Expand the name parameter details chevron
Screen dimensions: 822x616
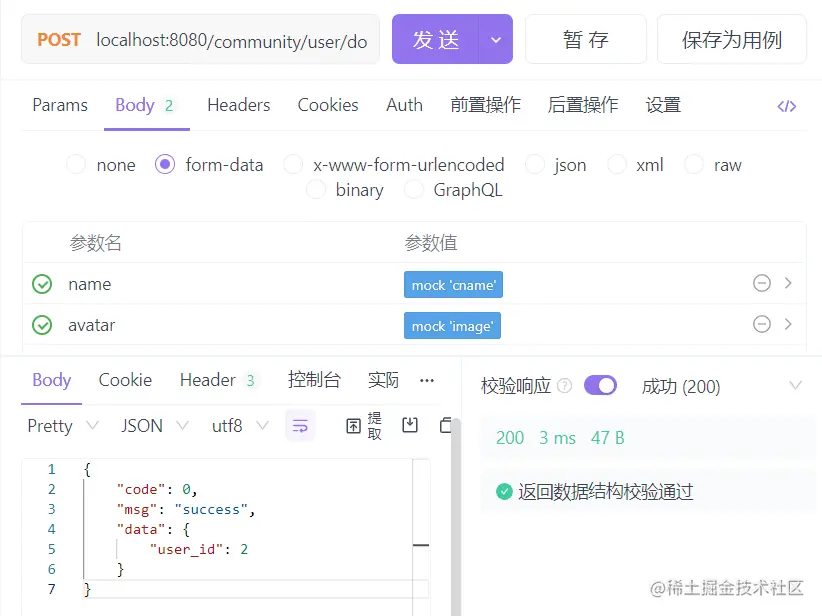[788, 283]
